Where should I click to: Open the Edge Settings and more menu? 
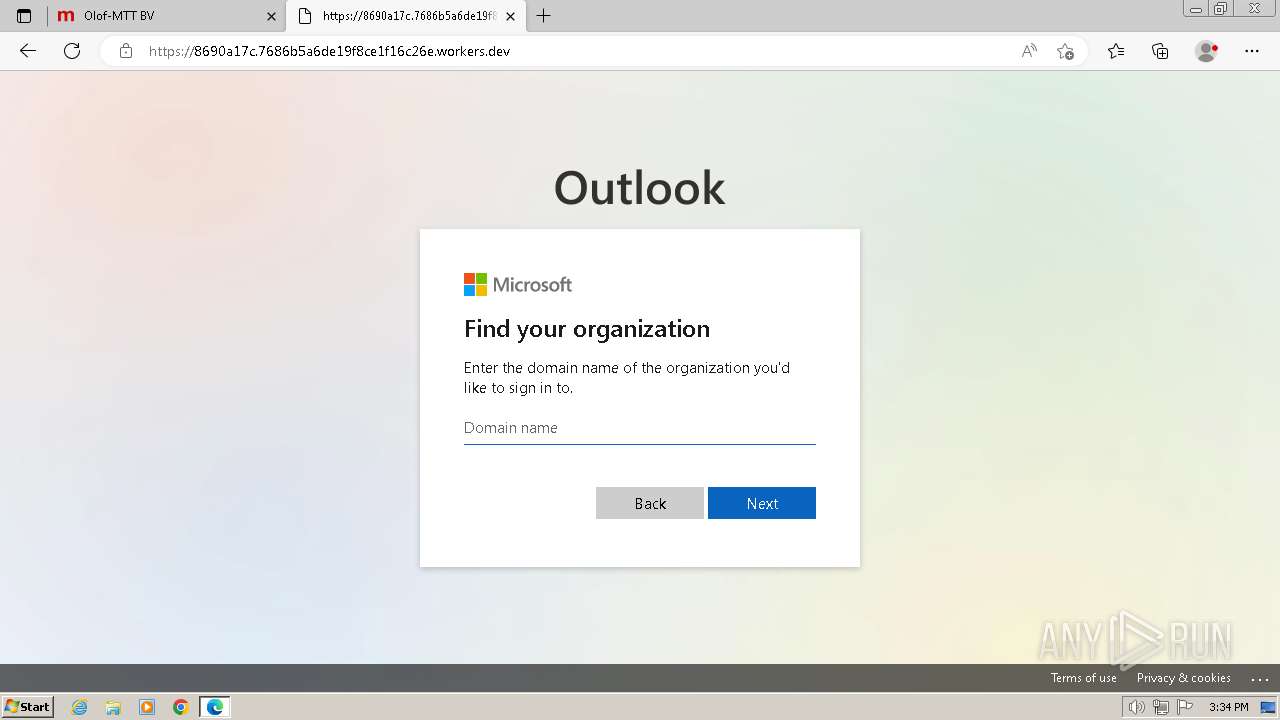[x=1252, y=51]
